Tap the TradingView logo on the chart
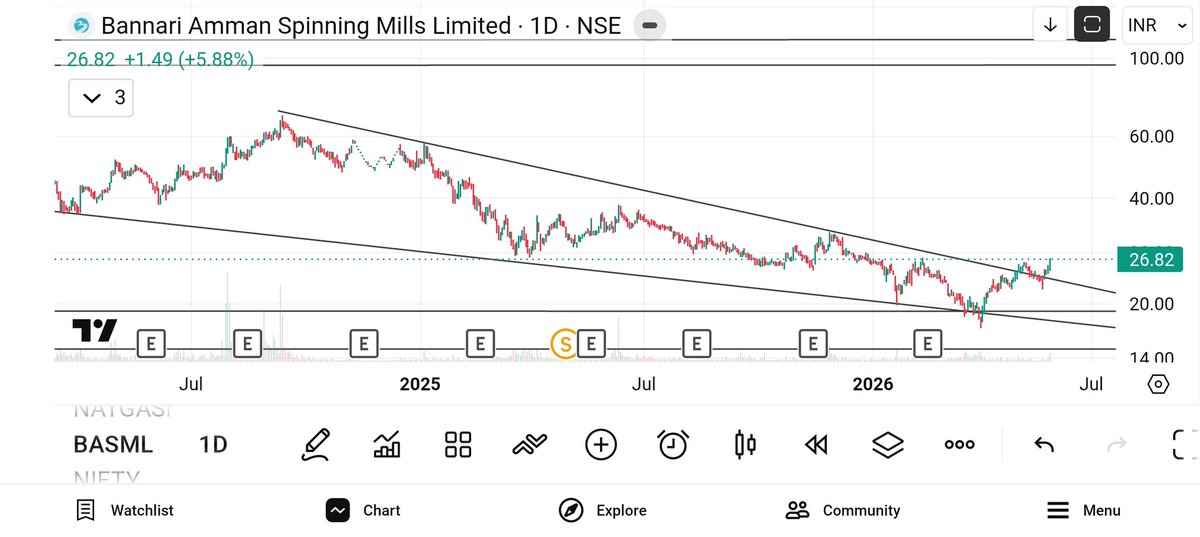1200x537 pixels. pyautogui.click(x=94, y=330)
